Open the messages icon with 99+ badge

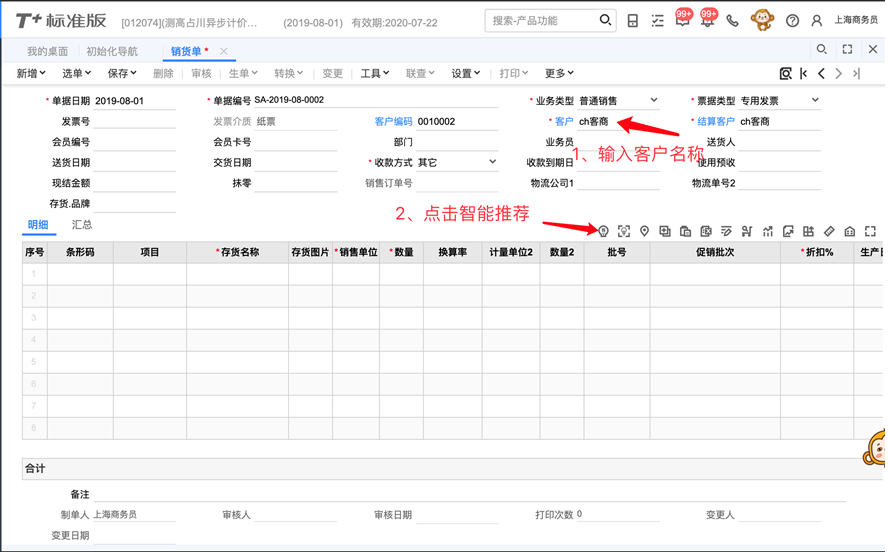(x=682, y=19)
